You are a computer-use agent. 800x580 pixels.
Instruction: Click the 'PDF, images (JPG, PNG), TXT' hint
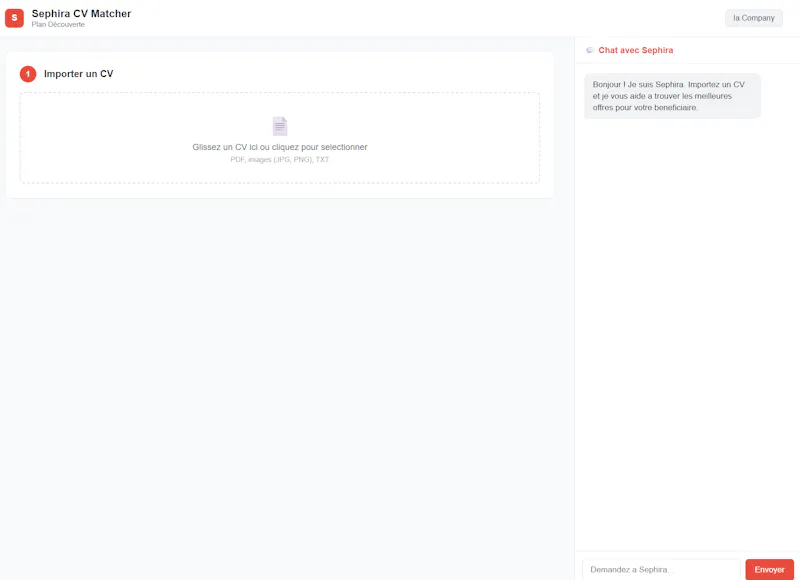pos(280,160)
